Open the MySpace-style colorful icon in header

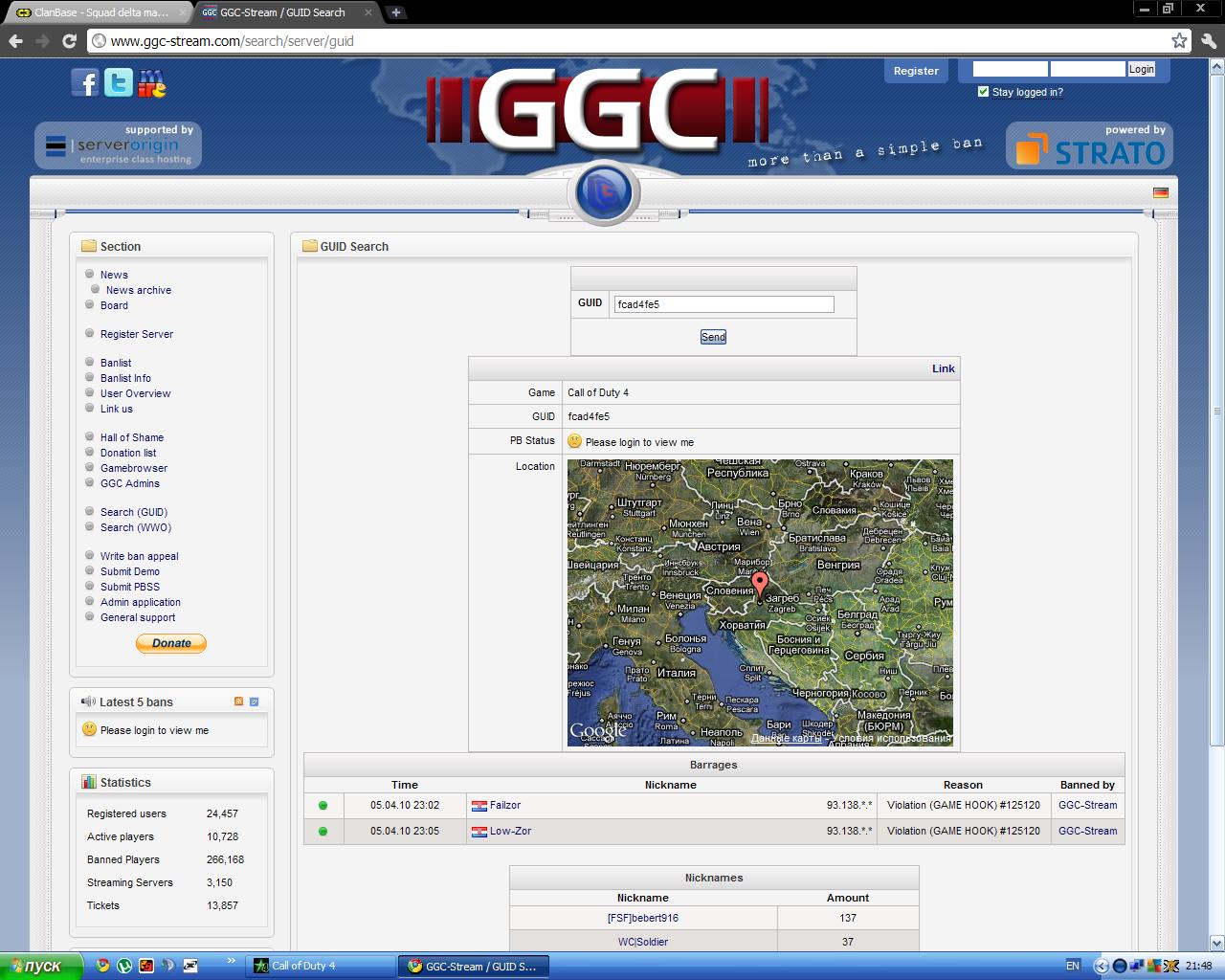pos(151,83)
